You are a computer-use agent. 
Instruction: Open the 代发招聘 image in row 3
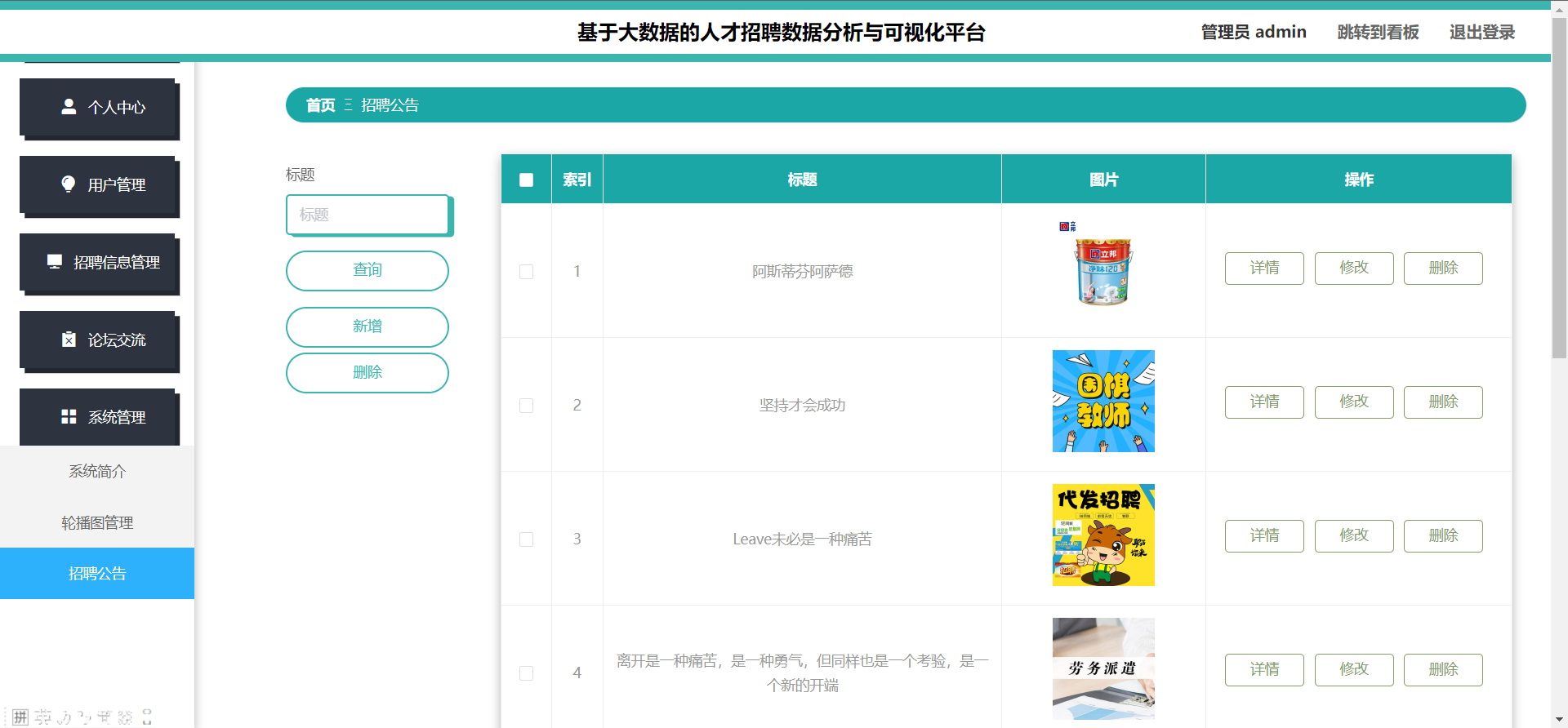click(1102, 535)
